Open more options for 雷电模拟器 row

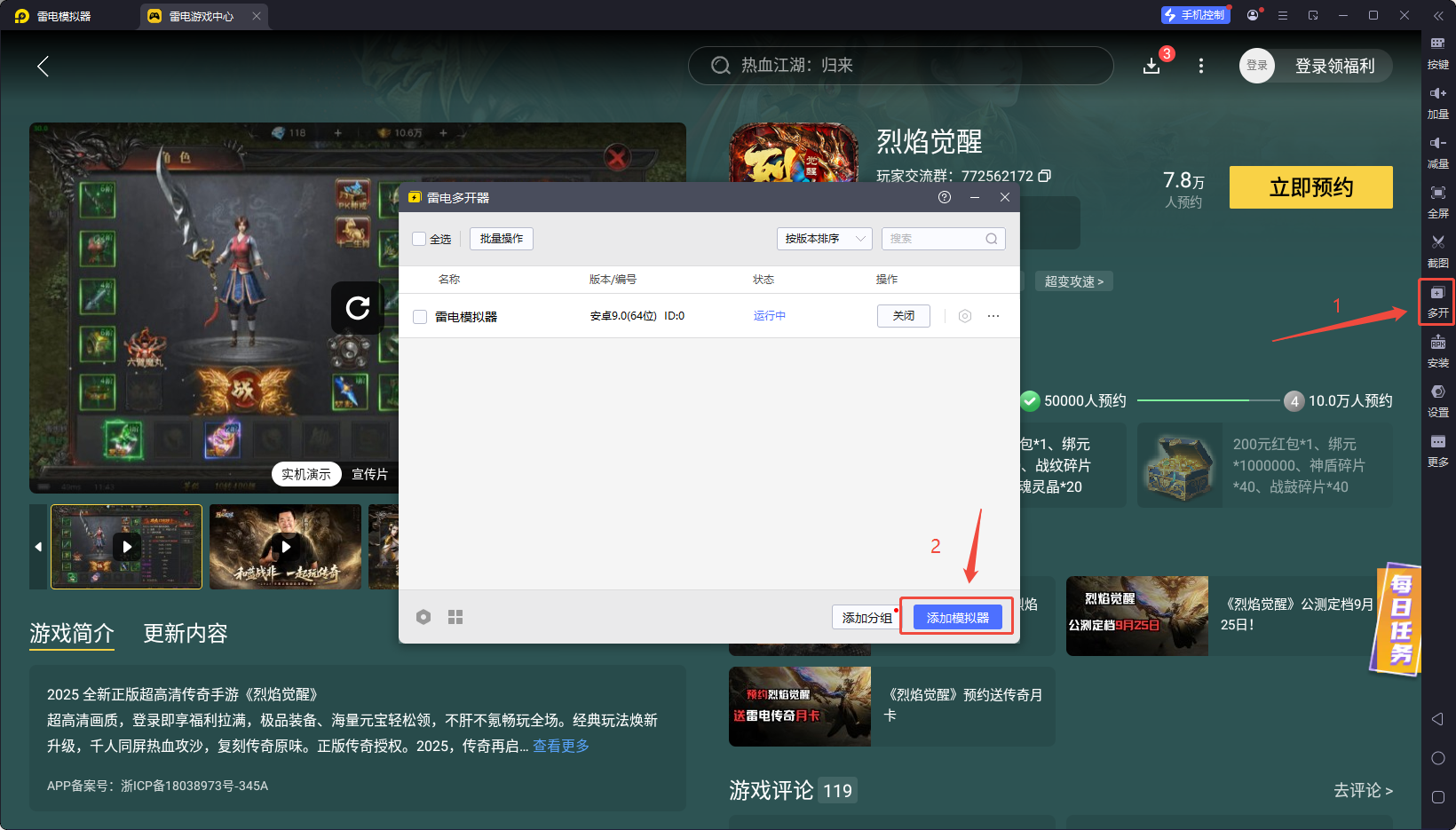point(993,316)
